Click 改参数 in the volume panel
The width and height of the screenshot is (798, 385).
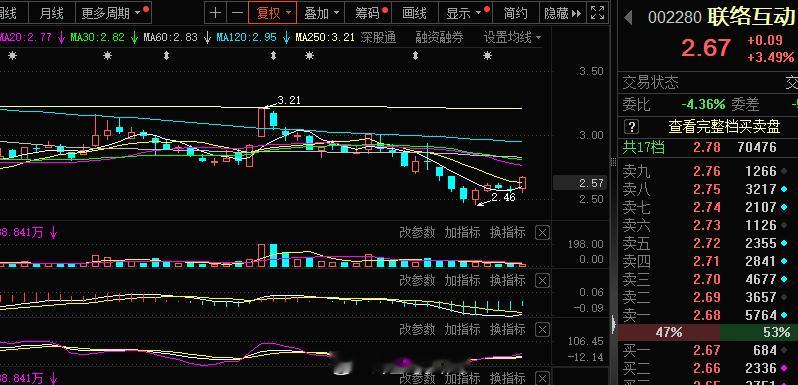pyautogui.click(x=417, y=233)
